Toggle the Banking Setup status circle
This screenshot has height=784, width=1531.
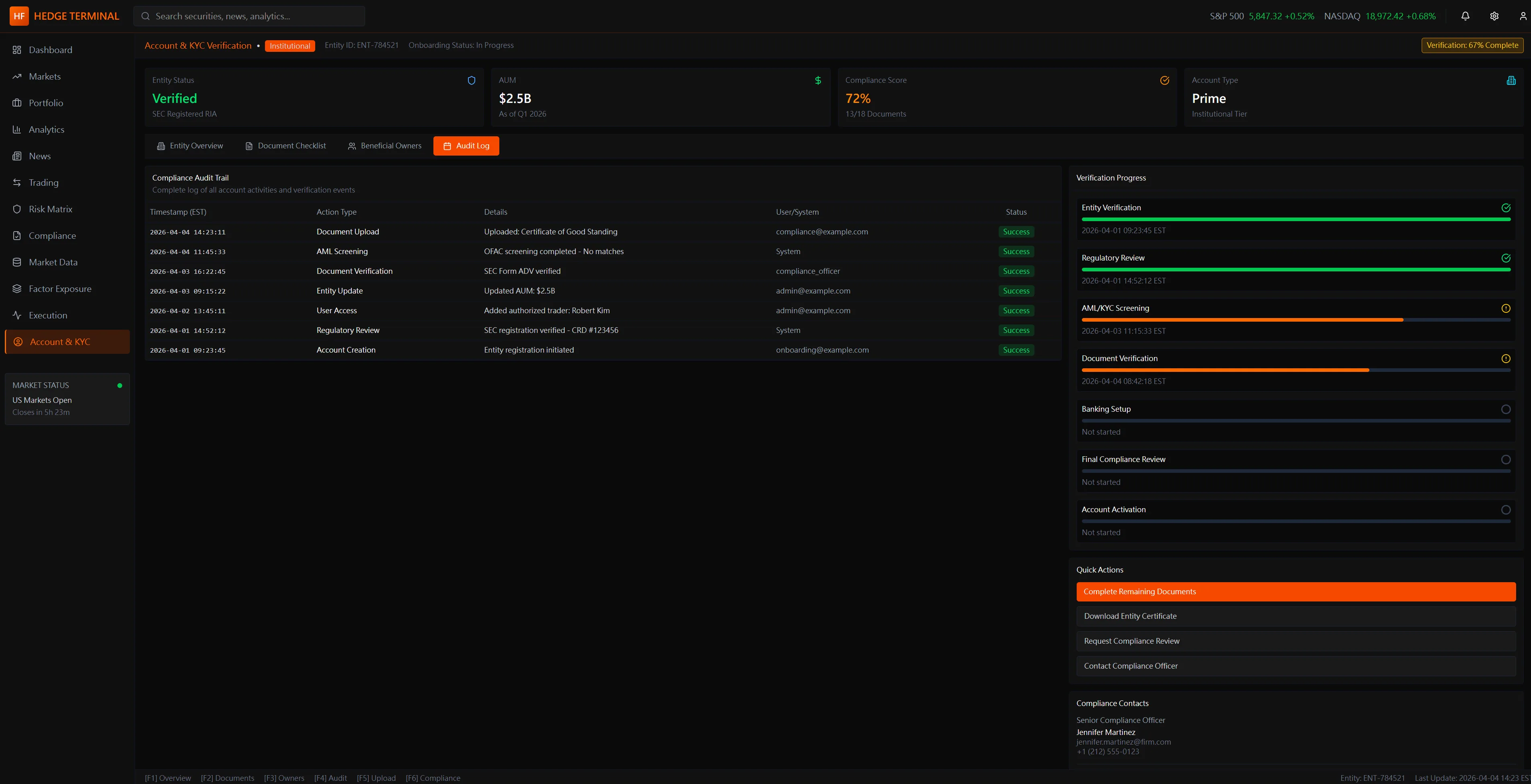(x=1506, y=409)
